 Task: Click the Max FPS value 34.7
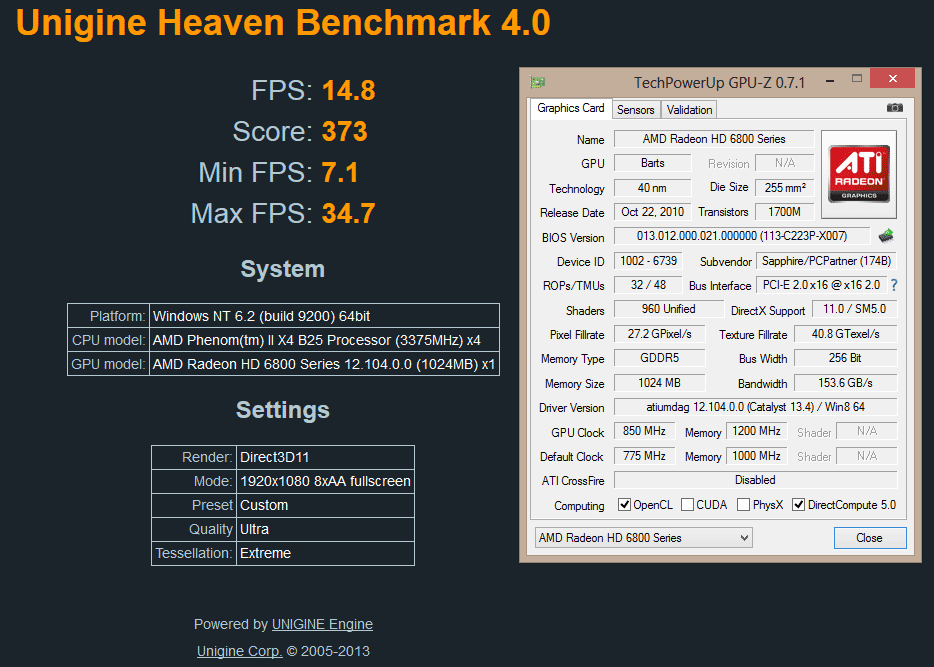coord(348,213)
